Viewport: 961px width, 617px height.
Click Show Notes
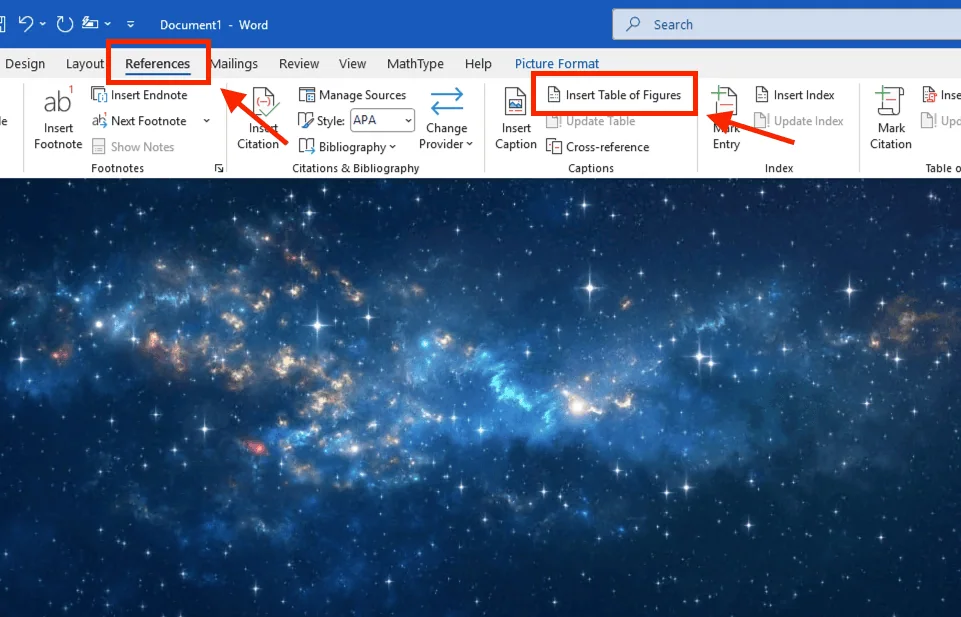[x=133, y=147]
